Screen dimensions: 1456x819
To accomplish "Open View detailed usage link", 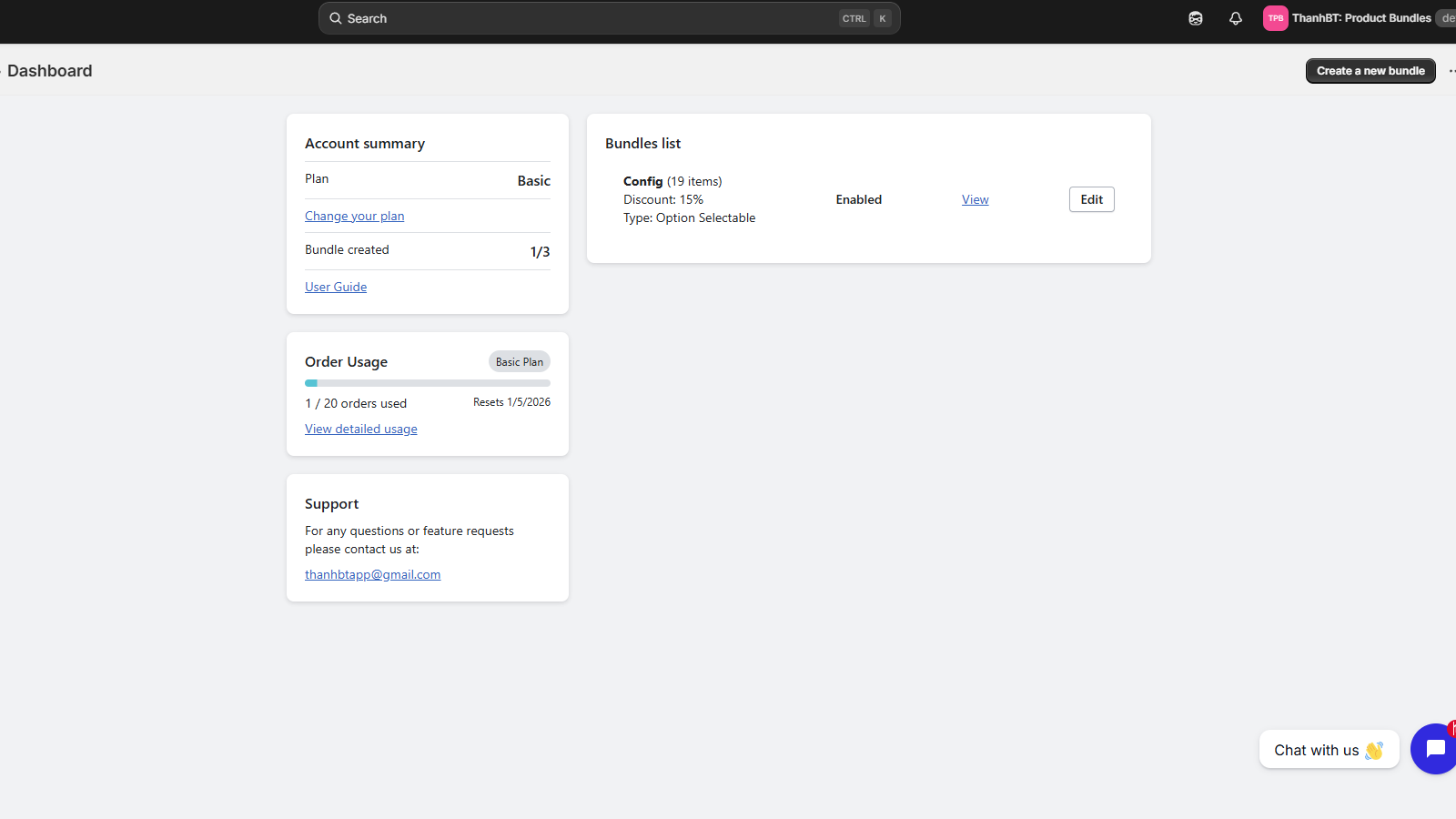I will (x=361, y=429).
